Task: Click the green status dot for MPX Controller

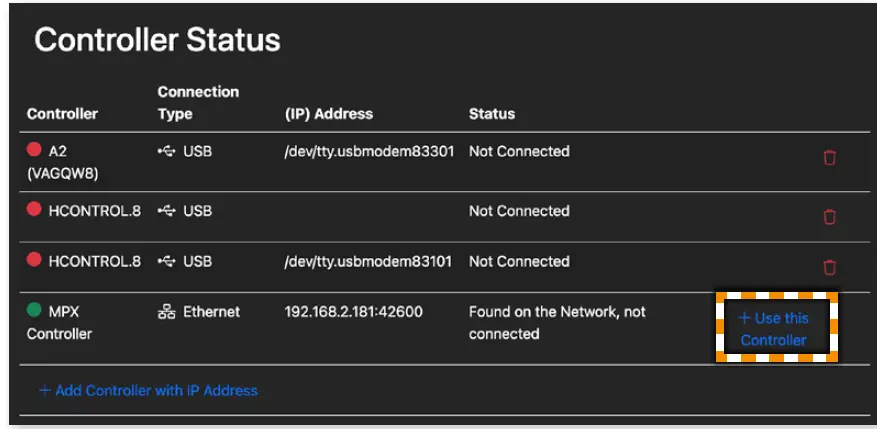Action: [34, 311]
